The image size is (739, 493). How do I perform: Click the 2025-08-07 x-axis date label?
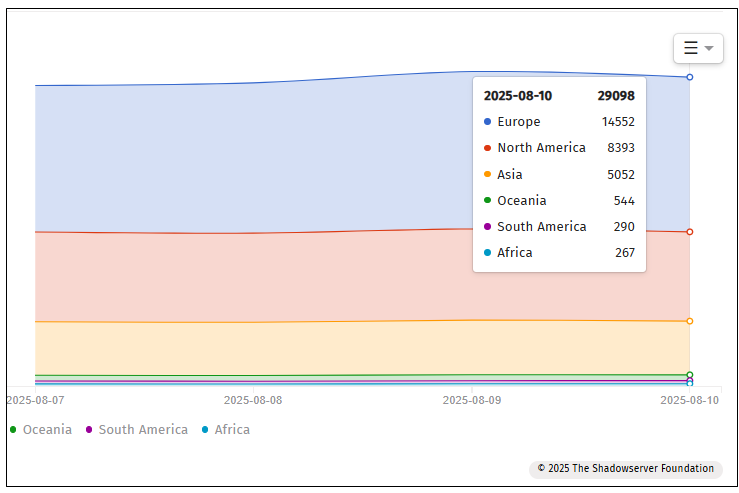point(36,399)
